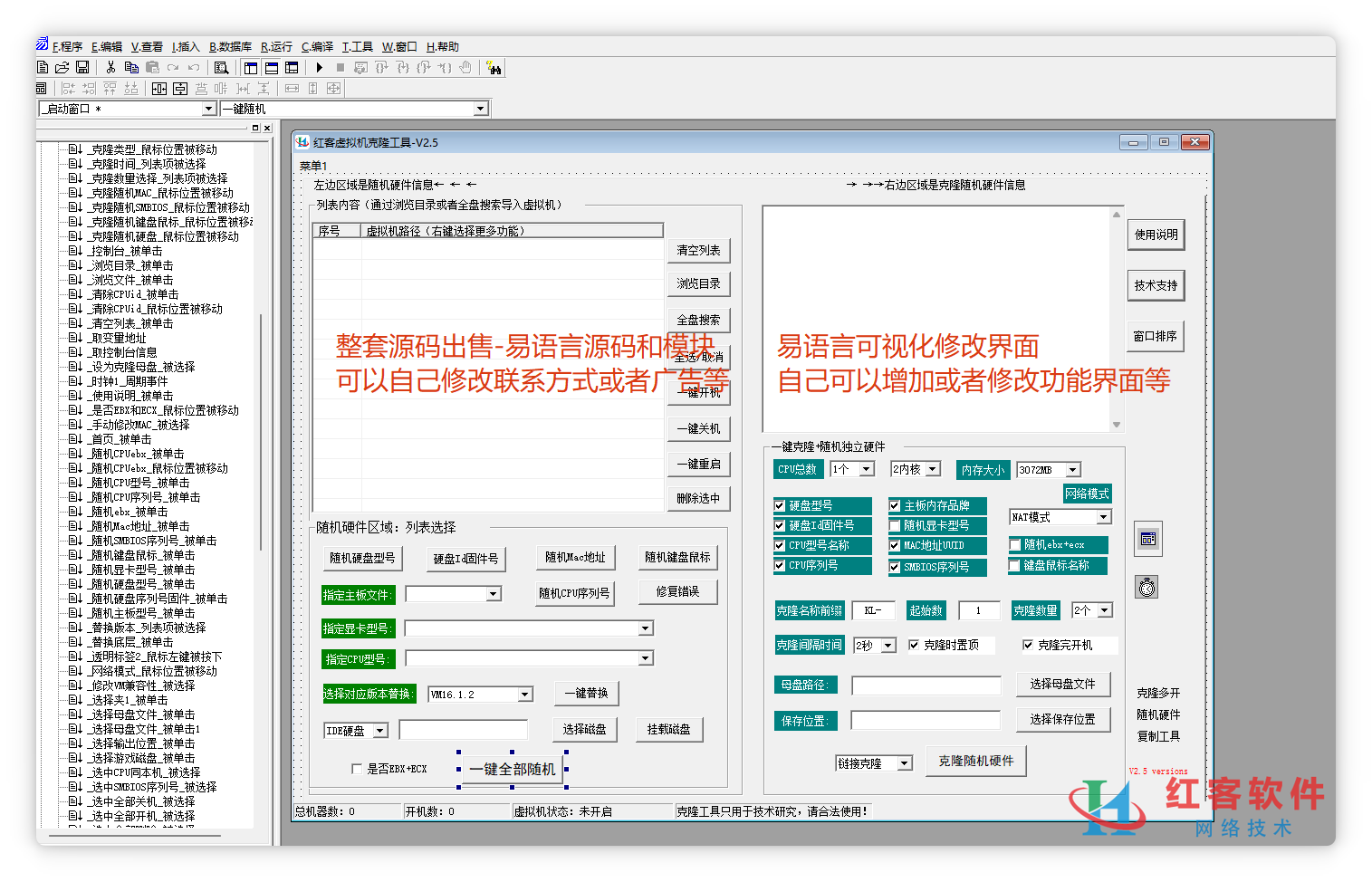The width and height of the screenshot is (1372, 882).
Task: Toggle the 克隆完开机 checkbox
Action: pyautogui.click(x=1028, y=645)
